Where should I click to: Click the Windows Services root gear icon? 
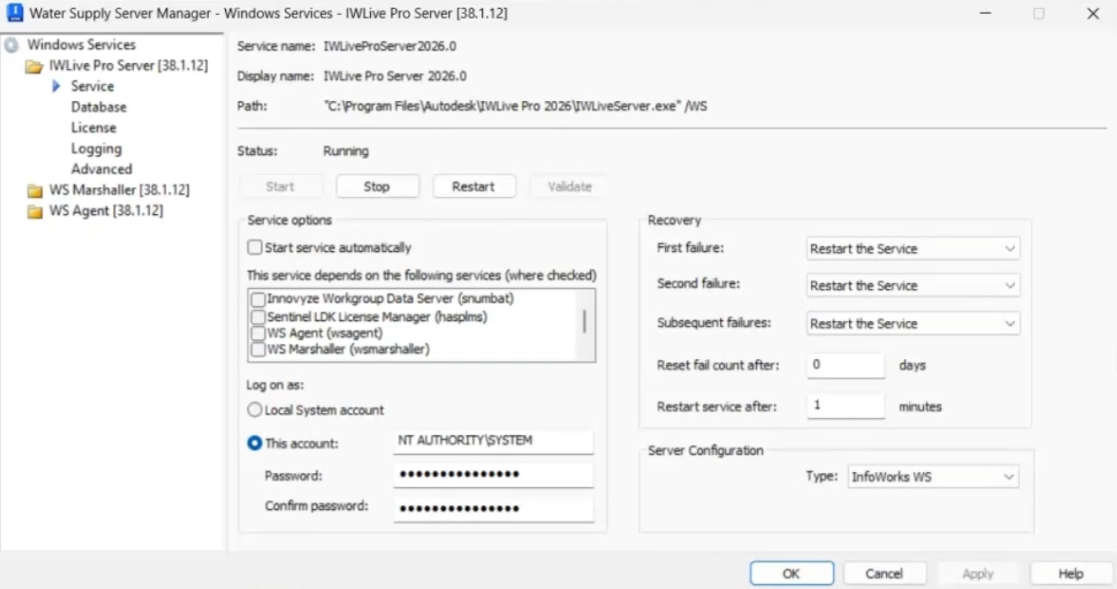[x=11, y=45]
